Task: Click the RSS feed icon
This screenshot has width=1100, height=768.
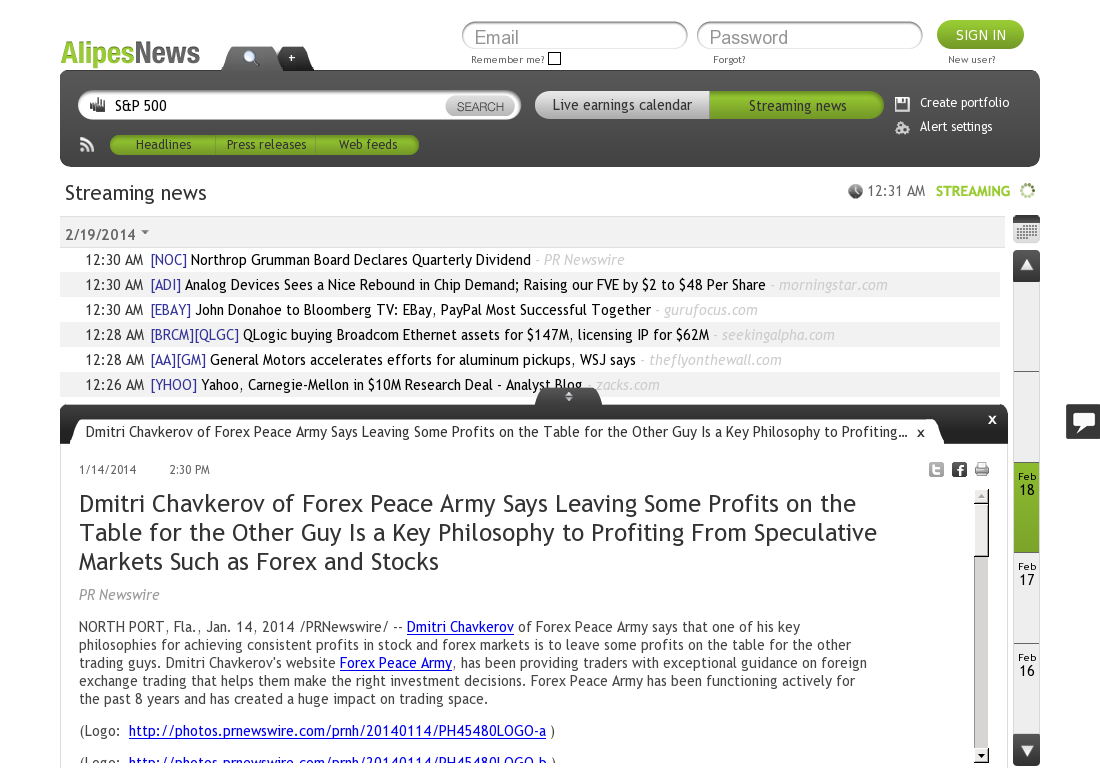Action: point(87,145)
